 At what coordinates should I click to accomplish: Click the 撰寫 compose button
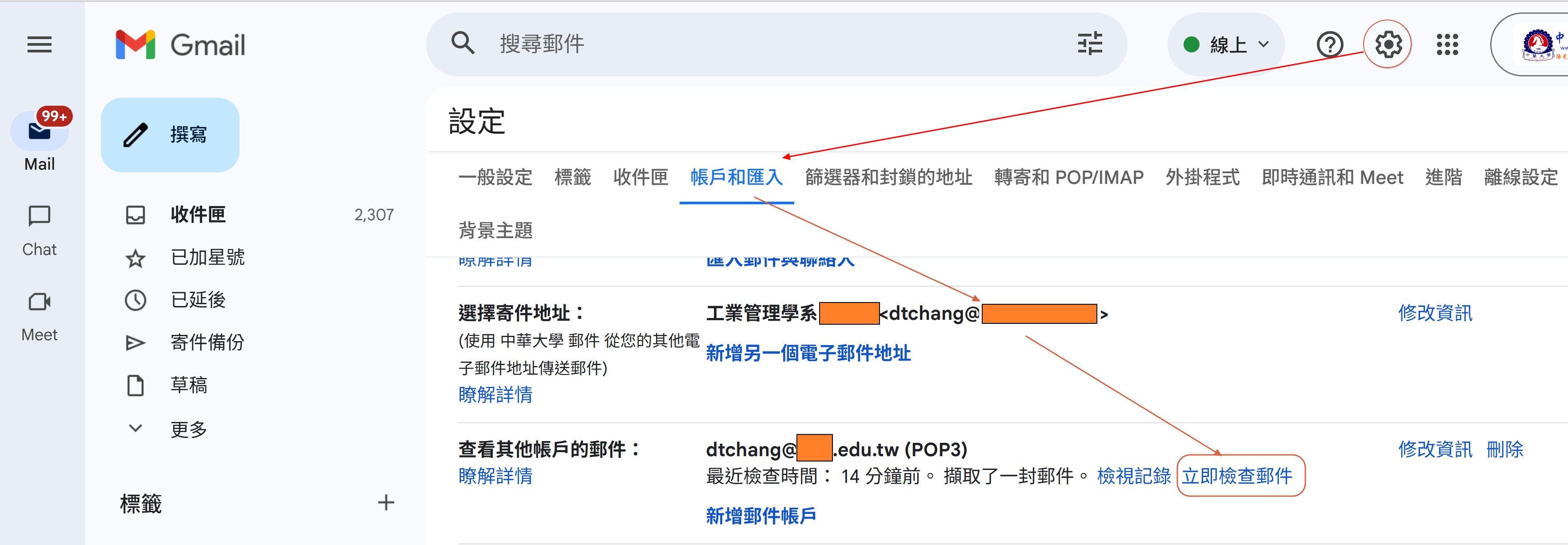[x=170, y=135]
